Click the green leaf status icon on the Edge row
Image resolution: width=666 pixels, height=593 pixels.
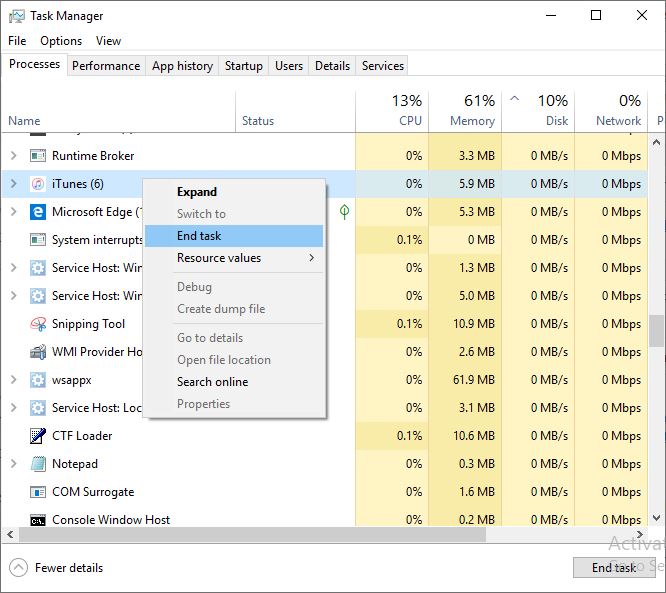[x=344, y=212]
